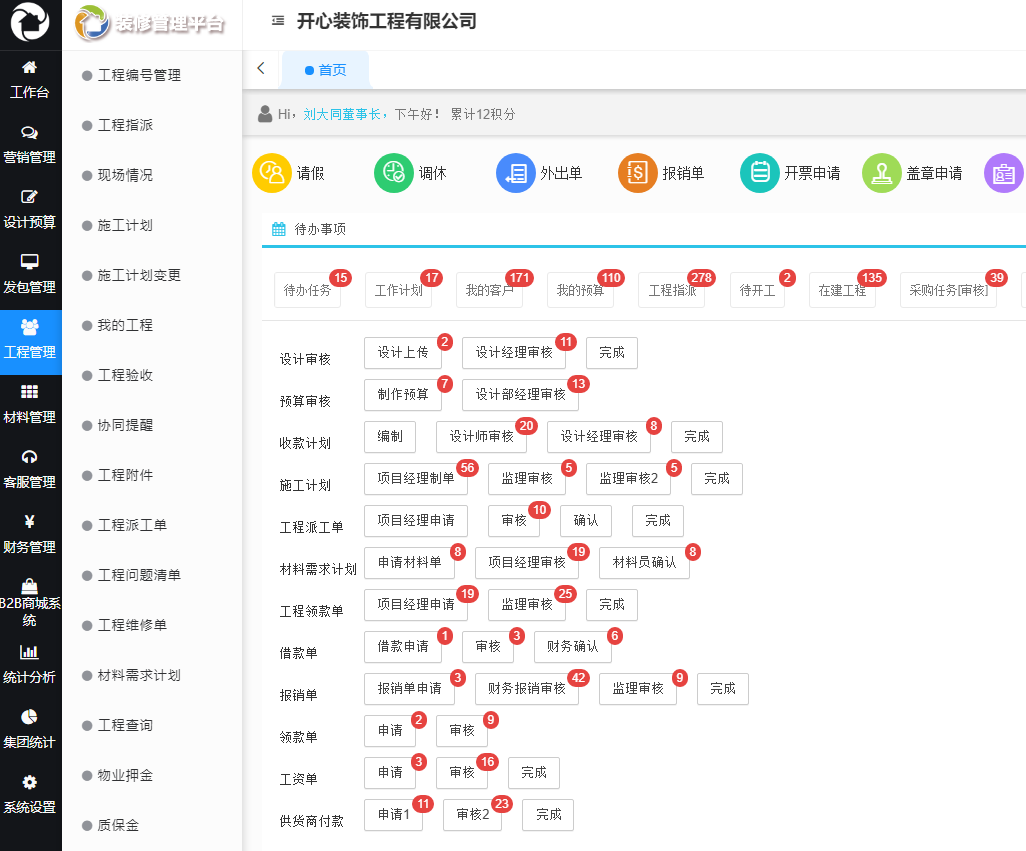The width and height of the screenshot is (1026, 851).
Task: Open 待办任务 with 15 pending items
Action: point(307,290)
